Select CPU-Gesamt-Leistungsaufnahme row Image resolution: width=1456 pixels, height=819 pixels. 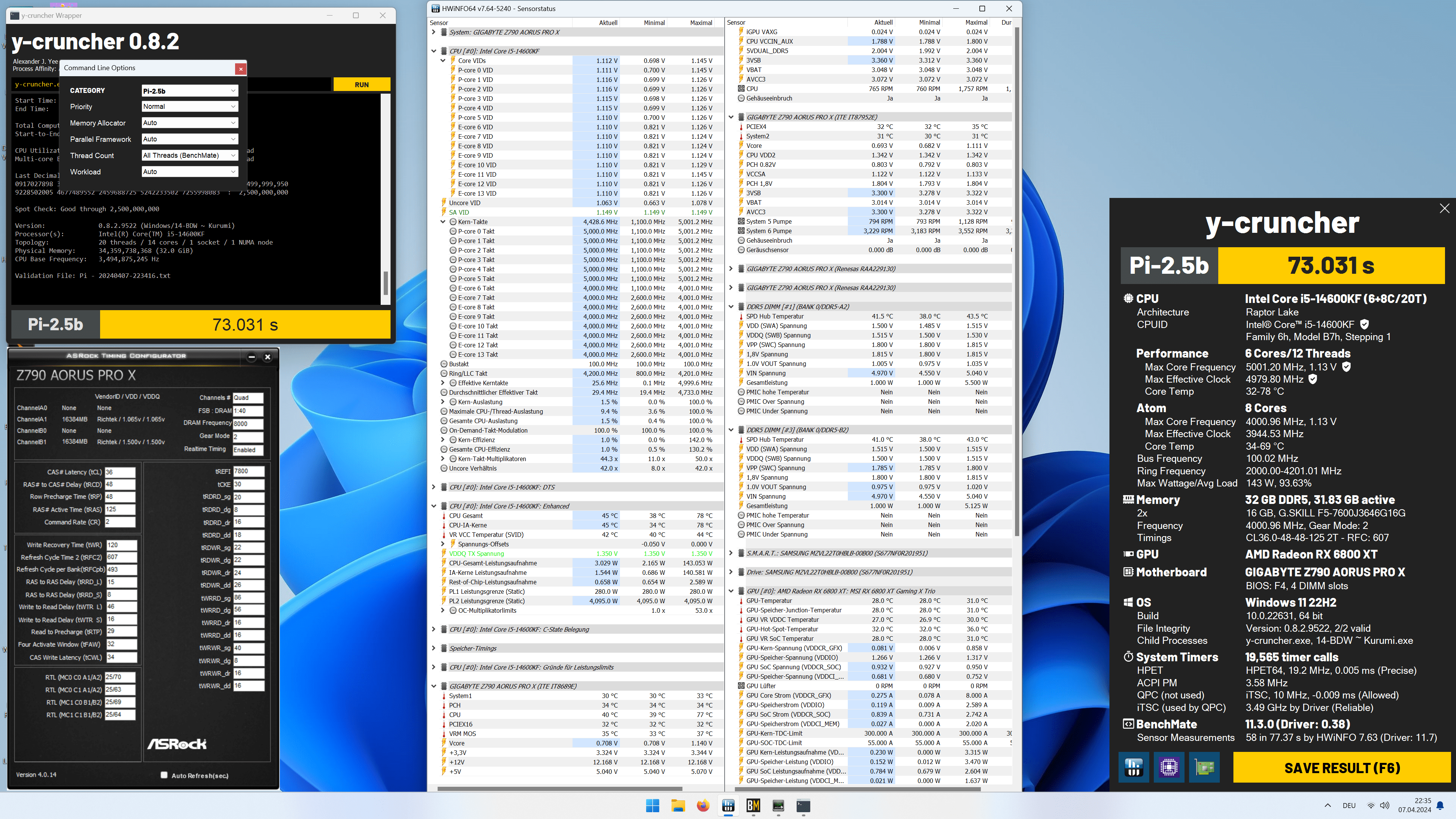[x=576, y=563]
